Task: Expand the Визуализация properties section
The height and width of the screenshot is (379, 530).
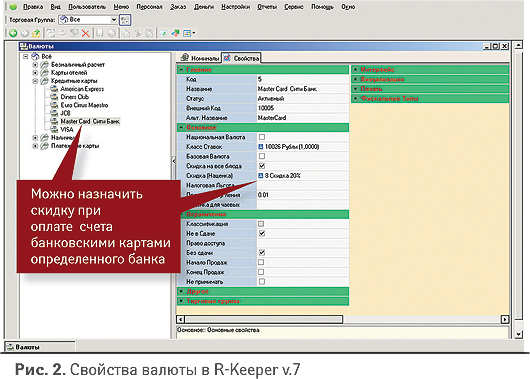Action: (356, 79)
